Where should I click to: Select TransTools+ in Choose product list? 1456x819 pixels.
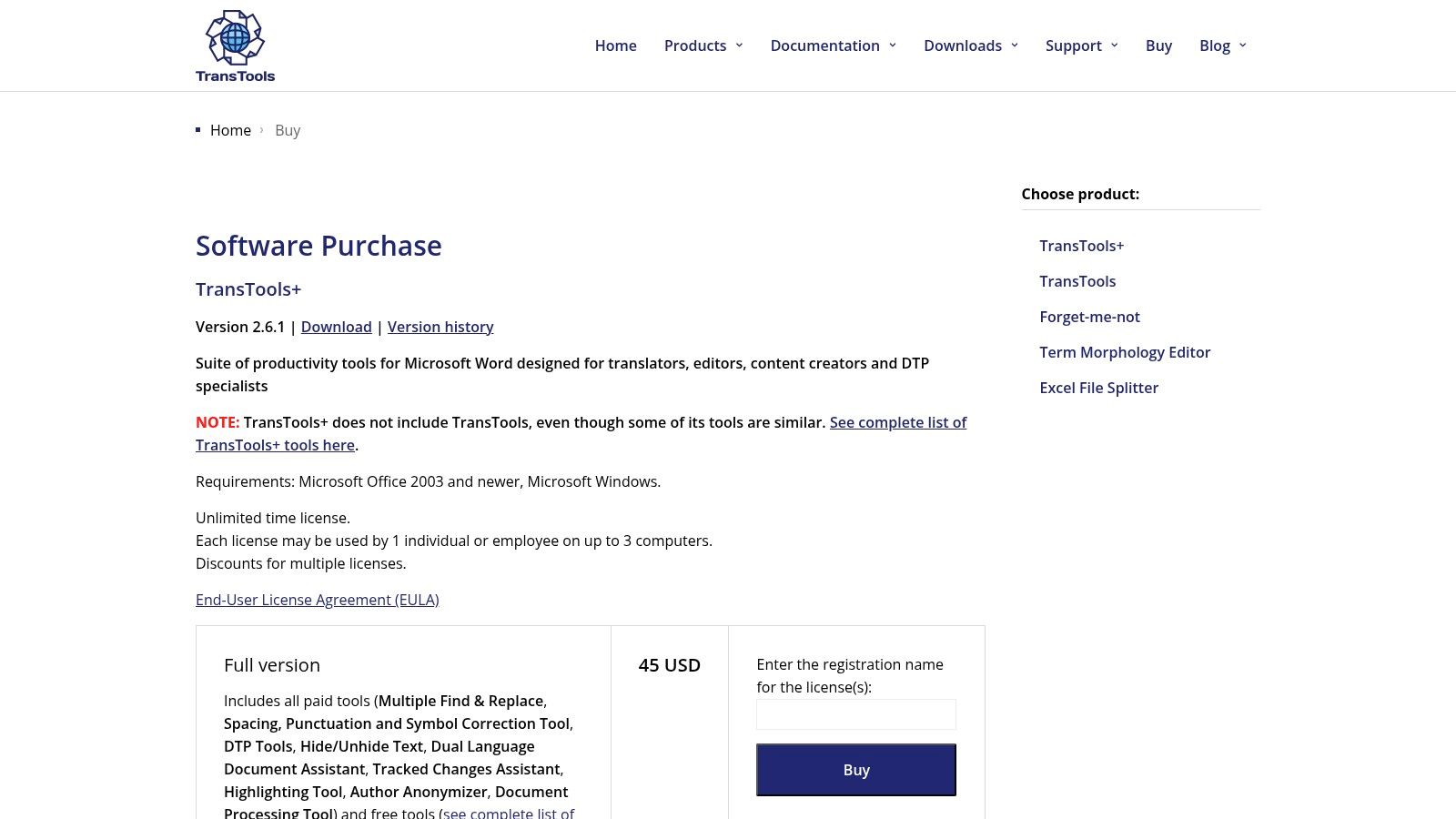tap(1081, 246)
